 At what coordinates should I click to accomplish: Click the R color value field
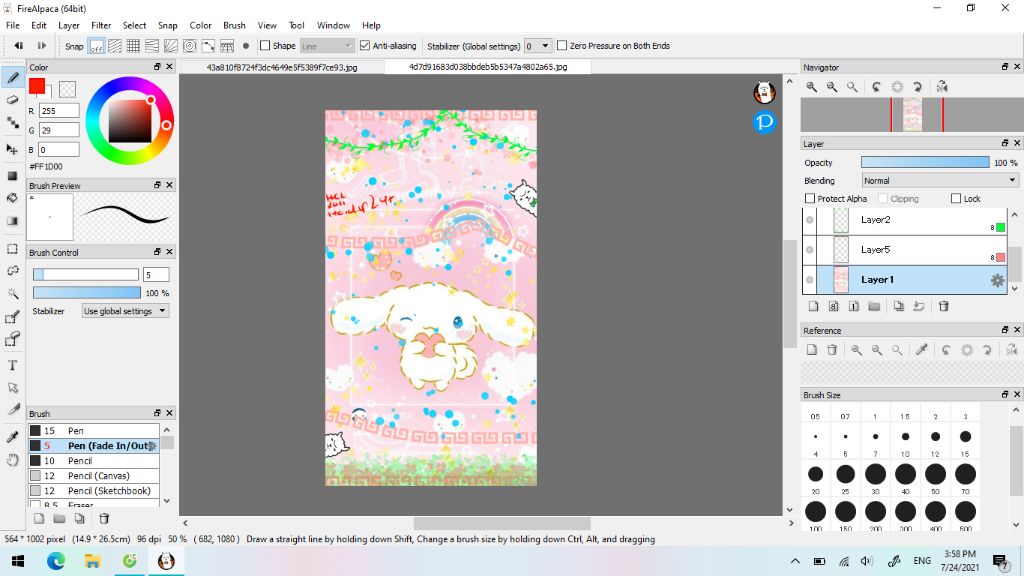click(59, 111)
